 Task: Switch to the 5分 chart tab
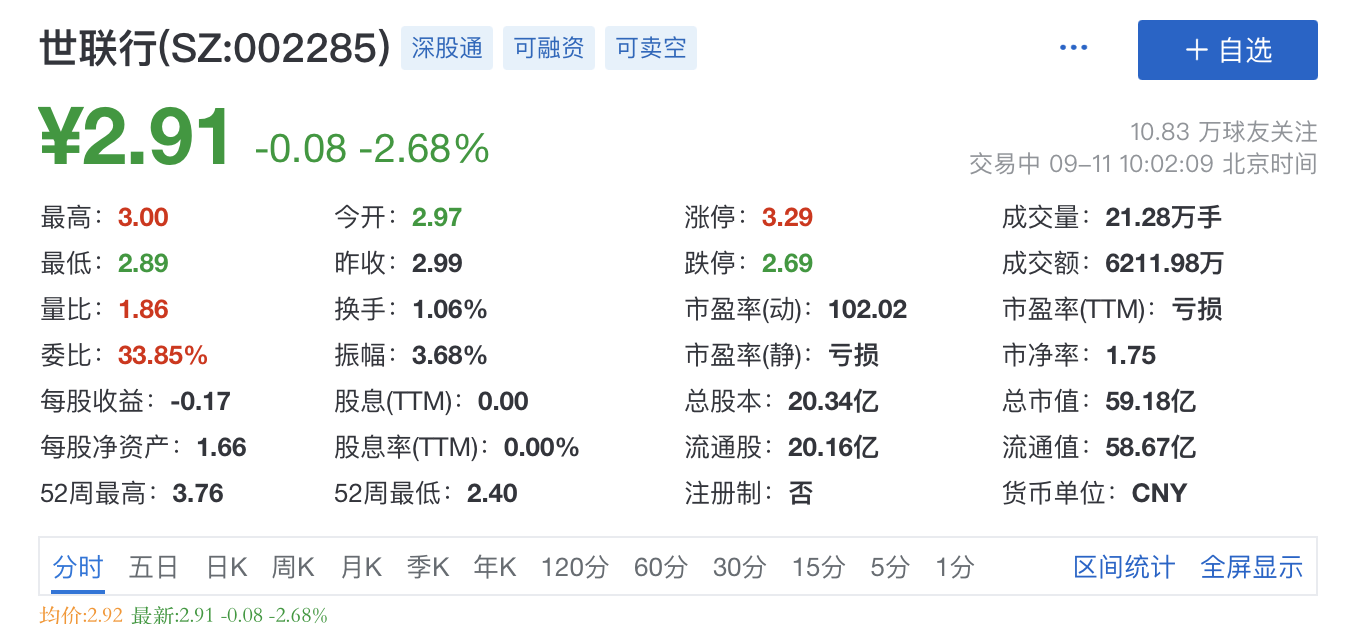click(x=889, y=568)
